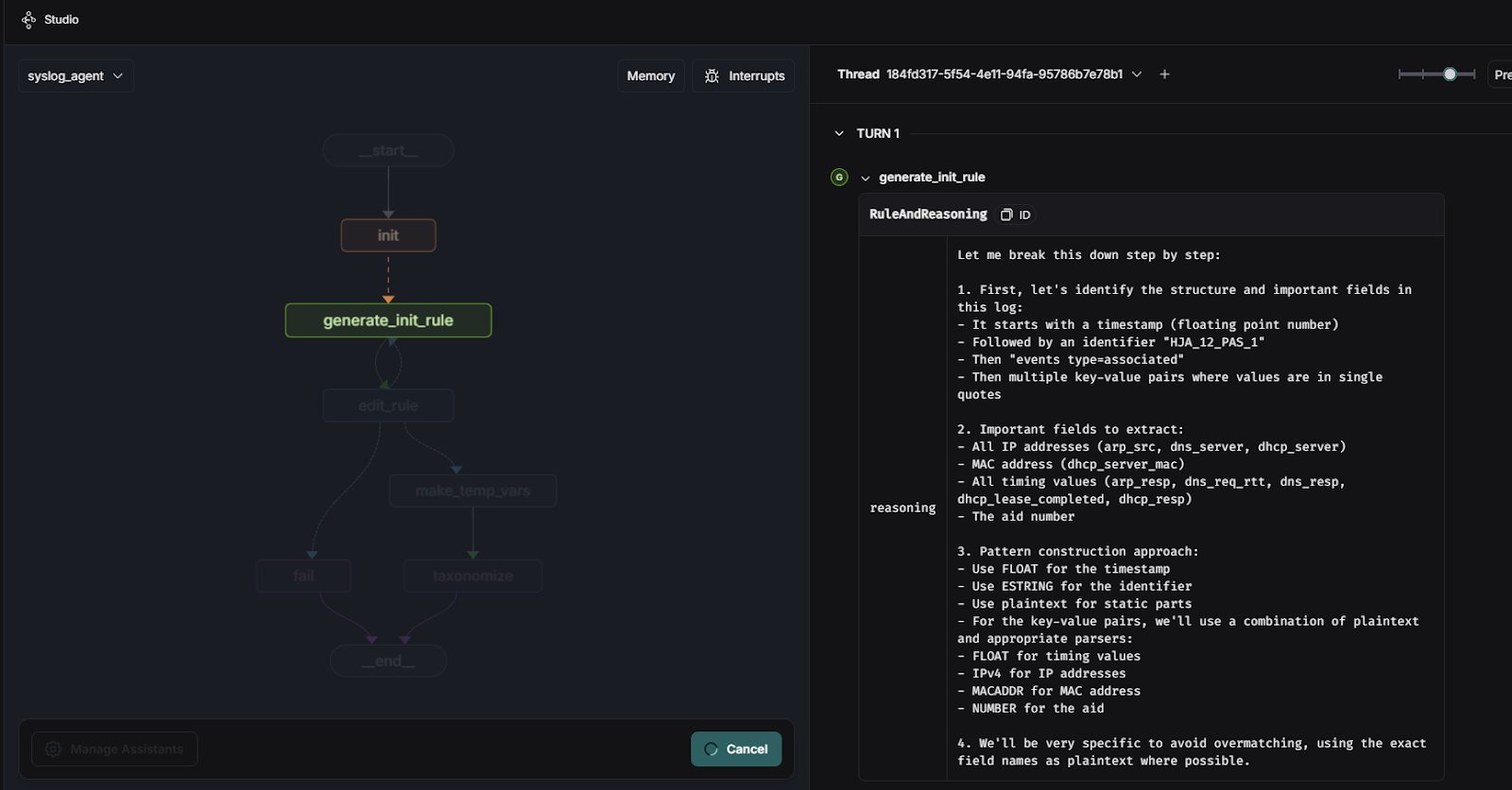The image size is (1512, 790).
Task: Click "Use plaintext for static parts" line
Action: pos(1074,604)
